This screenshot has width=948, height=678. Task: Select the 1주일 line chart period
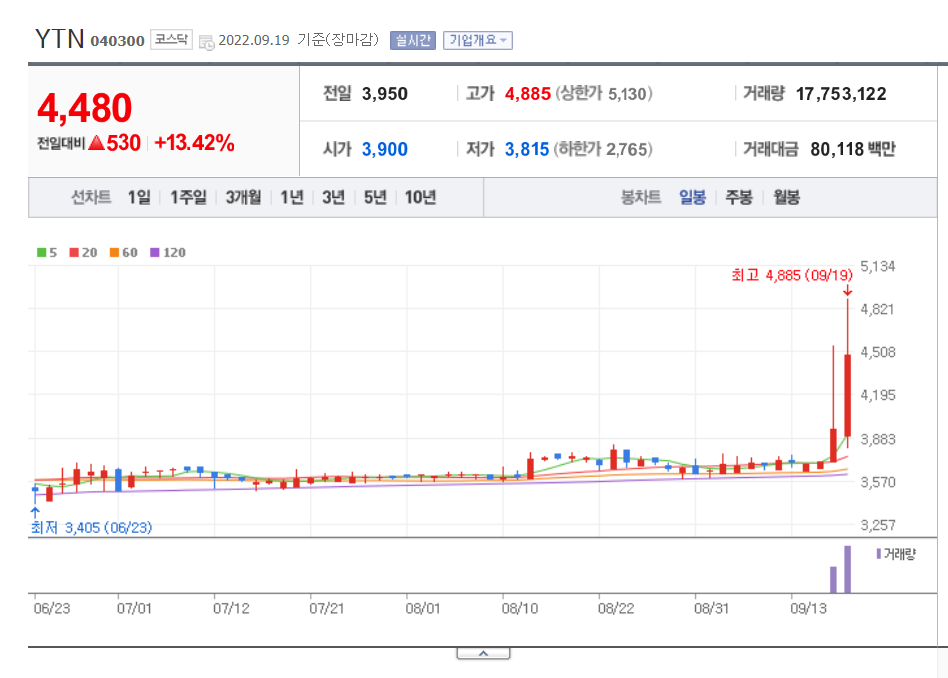[x=188, y=197]
